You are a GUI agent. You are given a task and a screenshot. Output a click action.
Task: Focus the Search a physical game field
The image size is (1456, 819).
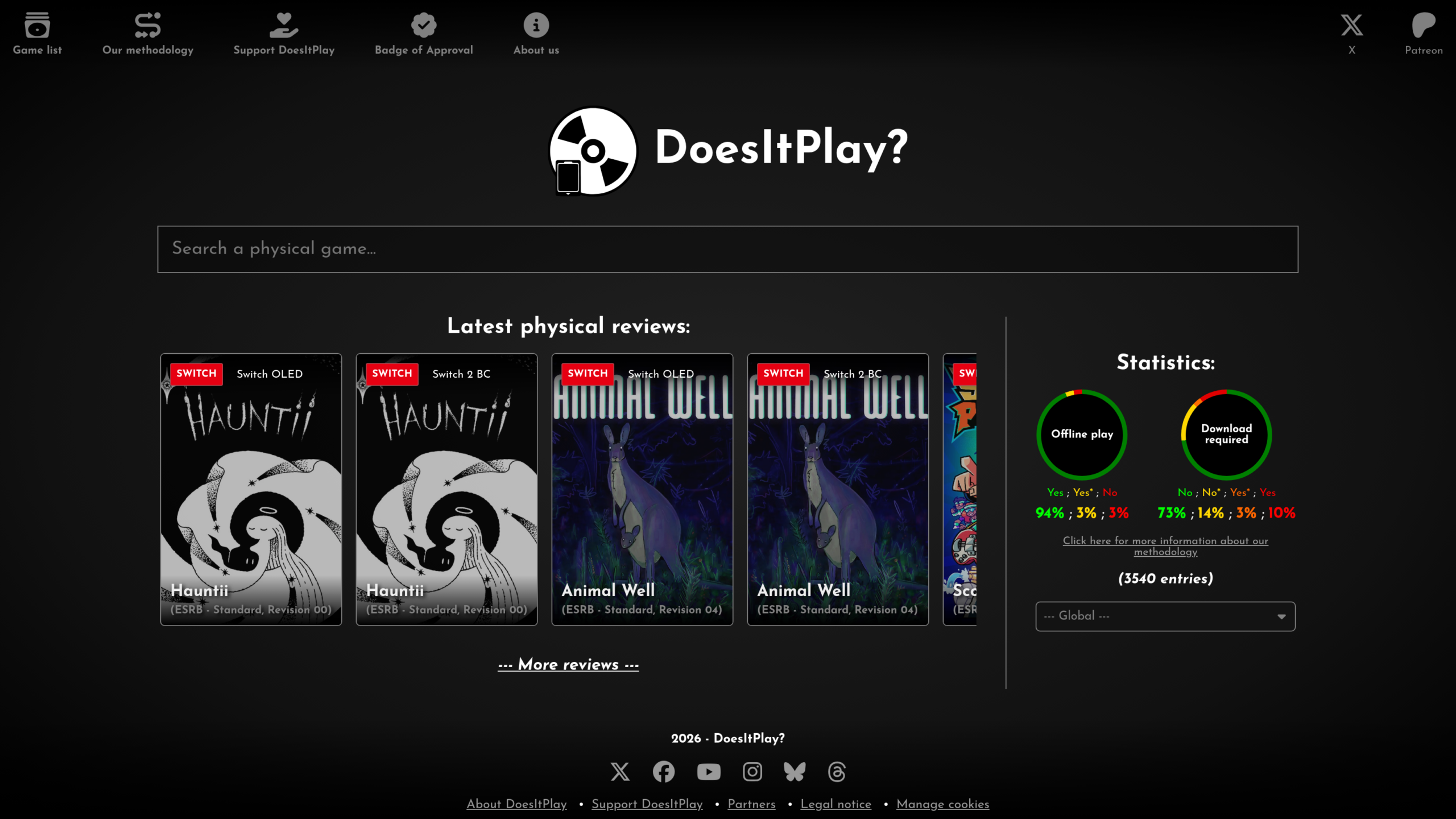click(728, 249)
